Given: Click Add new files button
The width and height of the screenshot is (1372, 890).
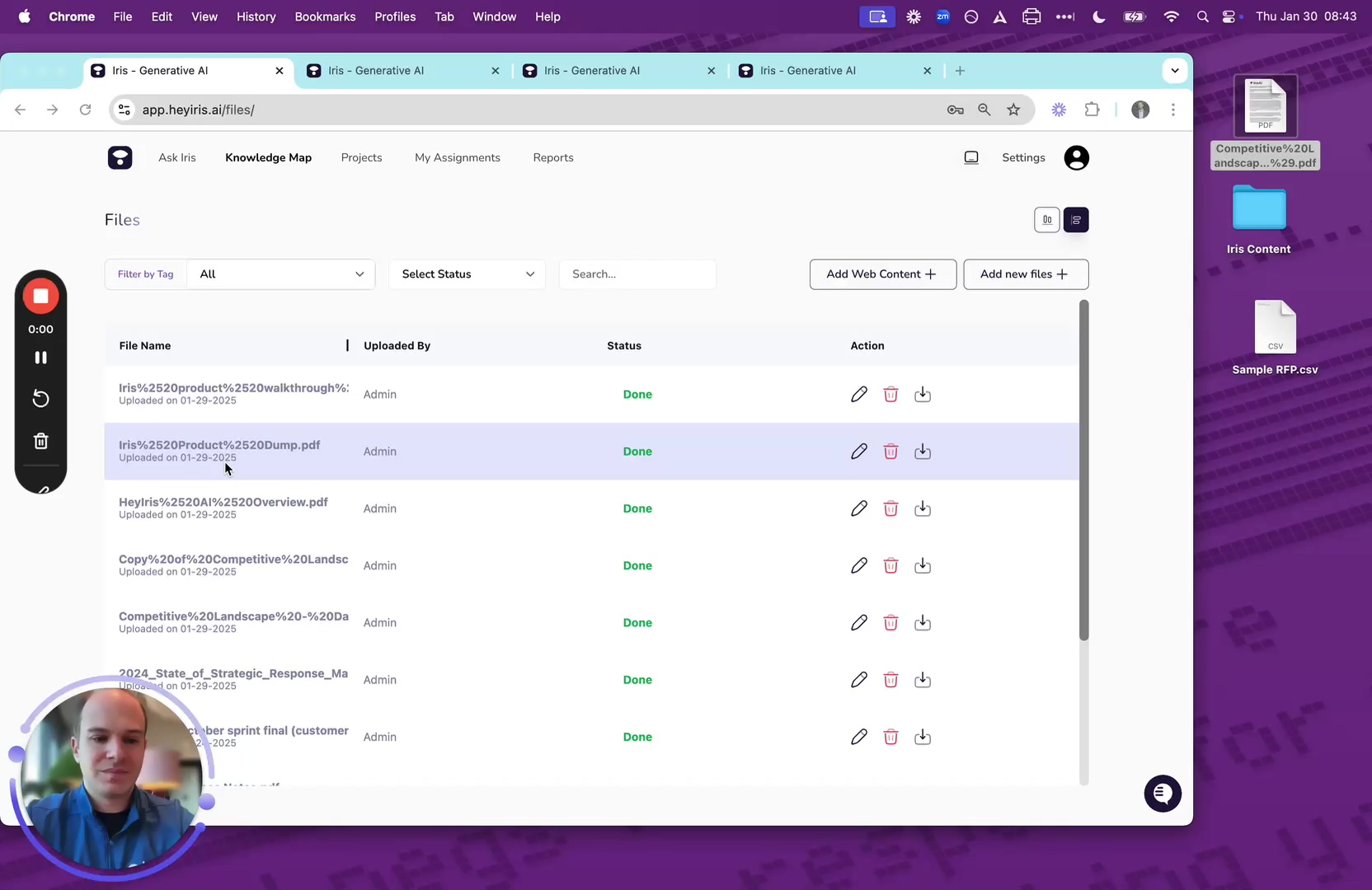Looking at the screenshot, I should coord(1025,274).
